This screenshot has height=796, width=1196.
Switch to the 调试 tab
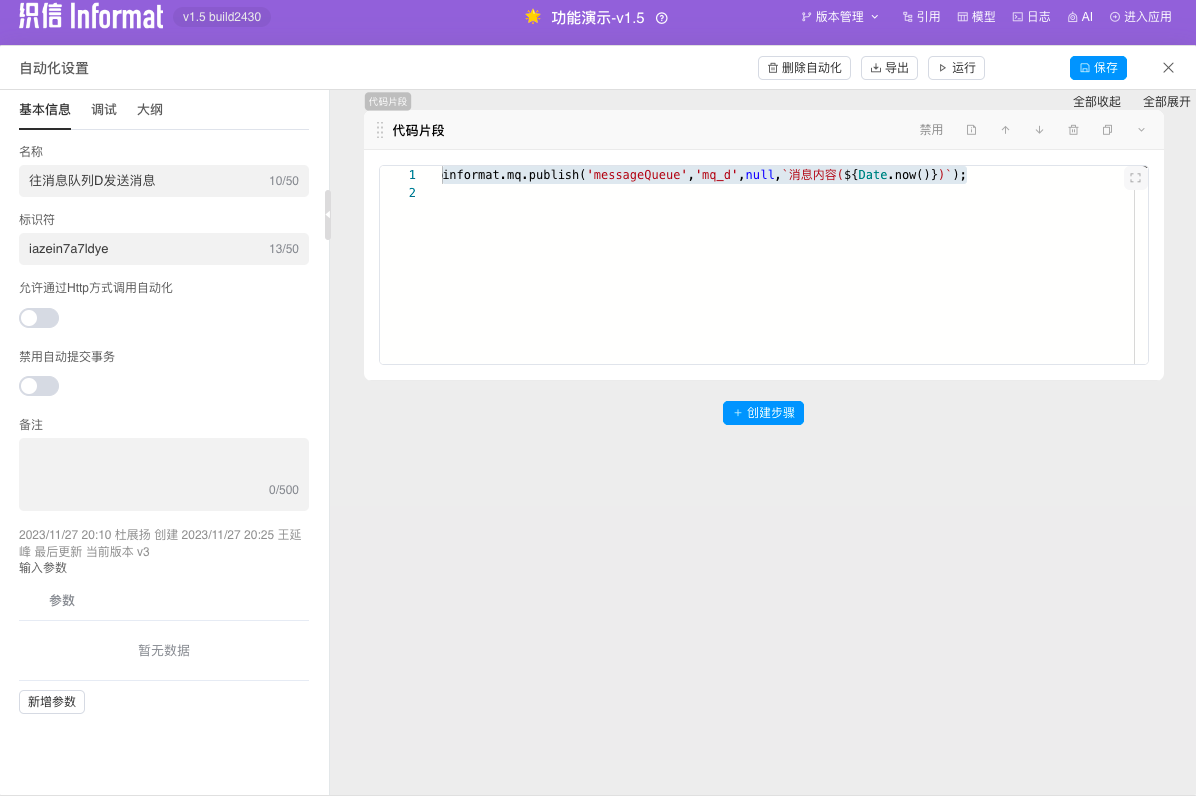[x=103, y=110]
